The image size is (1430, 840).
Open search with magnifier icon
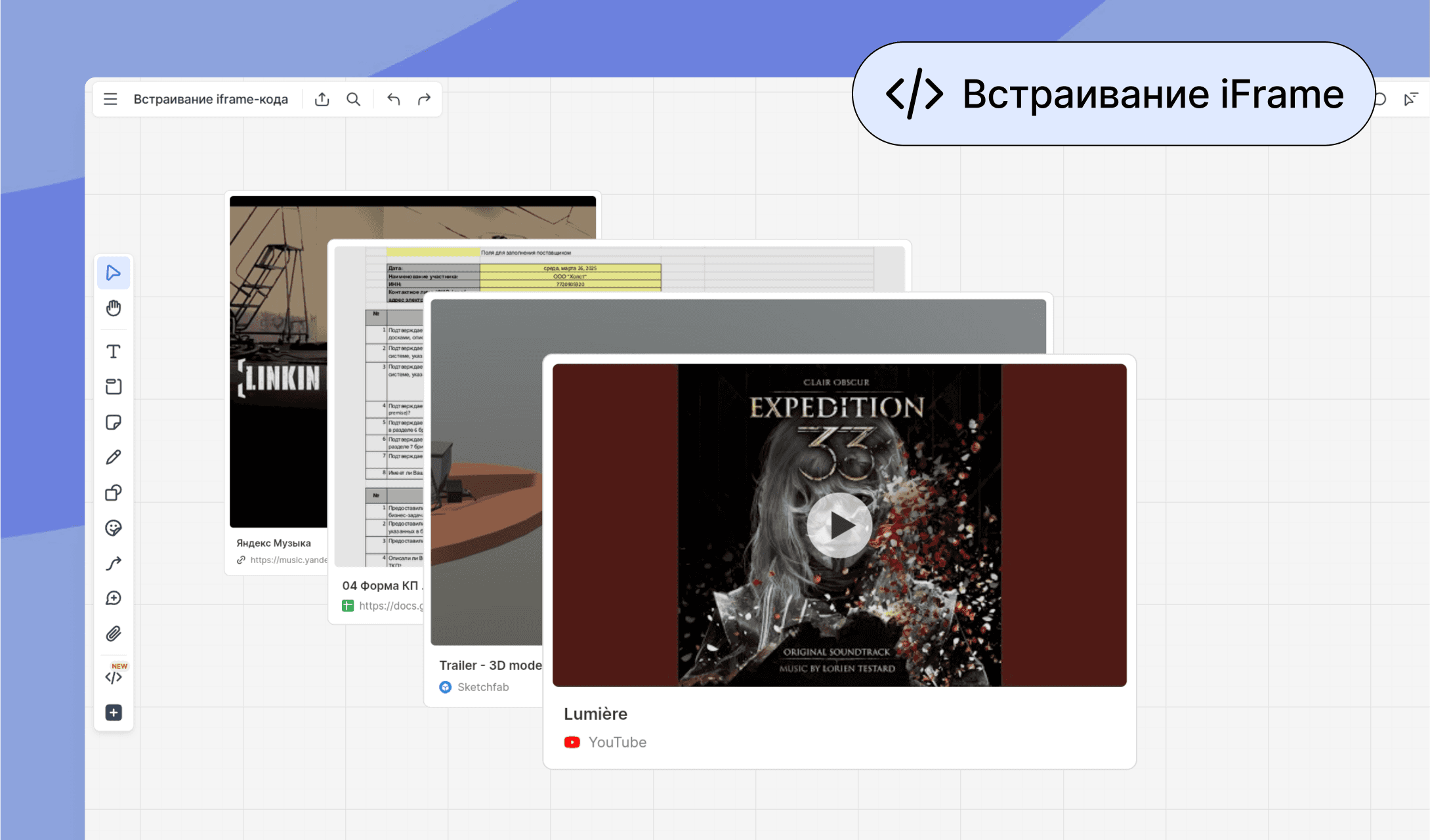tap(353, 99)
